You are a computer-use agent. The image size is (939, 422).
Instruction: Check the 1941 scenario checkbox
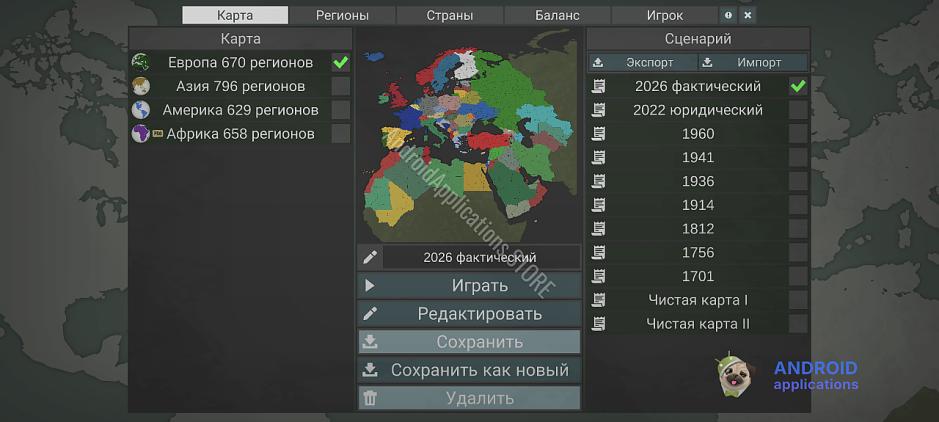(798, 157)
